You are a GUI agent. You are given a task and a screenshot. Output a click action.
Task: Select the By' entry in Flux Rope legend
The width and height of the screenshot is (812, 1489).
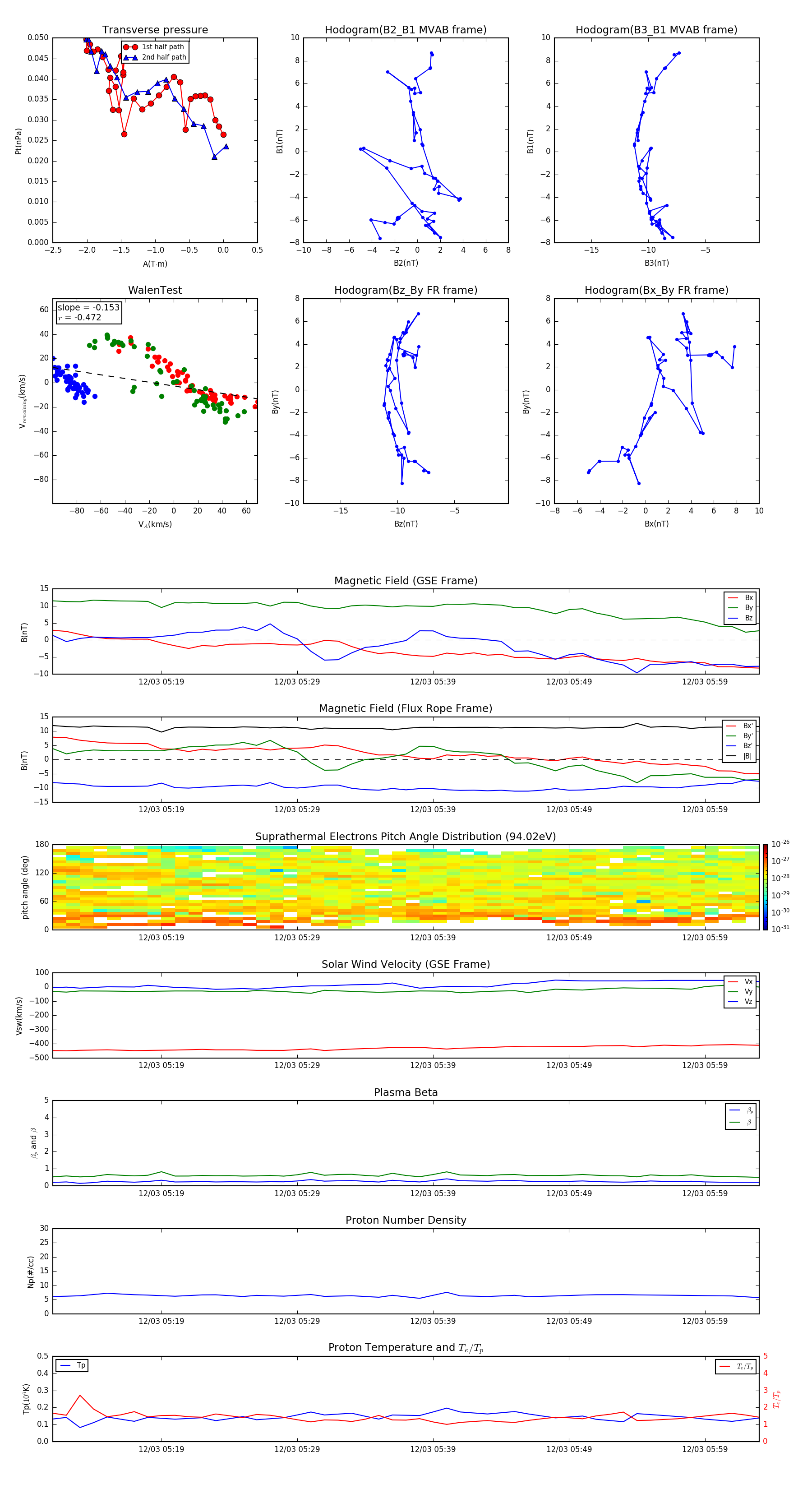click(x=740, y=736)
